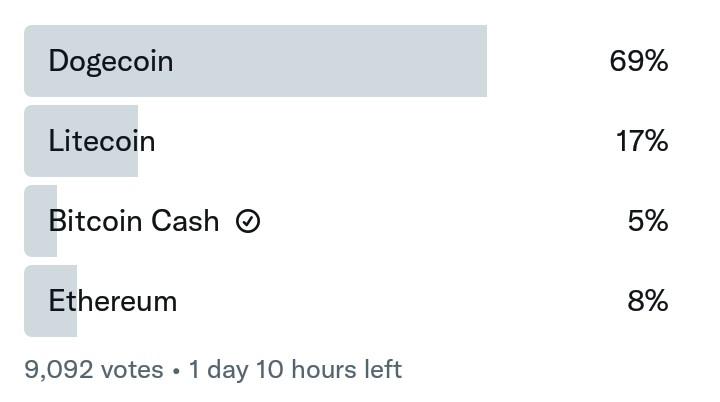Select the Dogecoin poll option
The height and width of the screenshot is (402, 720).
point(347,61)
